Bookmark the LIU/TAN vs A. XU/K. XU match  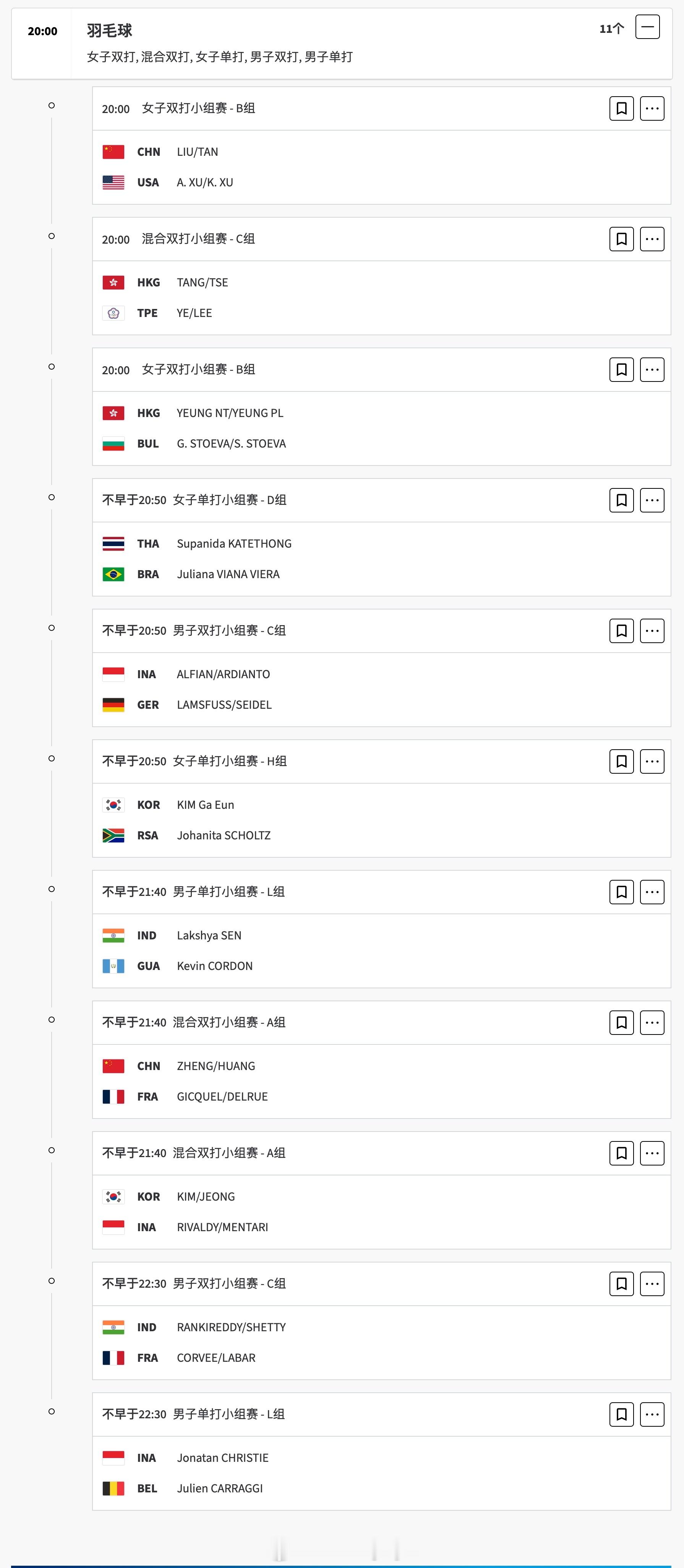tap(621, 108)
